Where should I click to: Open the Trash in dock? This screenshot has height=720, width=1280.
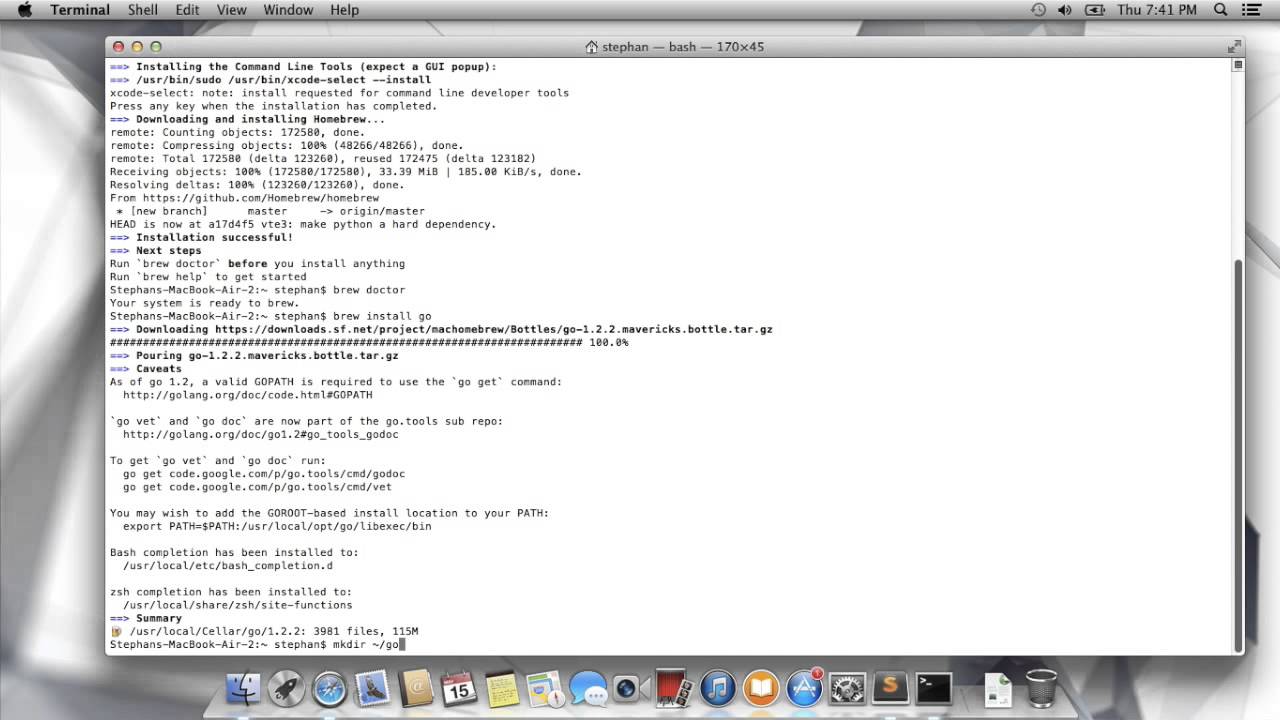coord(1041,688)
